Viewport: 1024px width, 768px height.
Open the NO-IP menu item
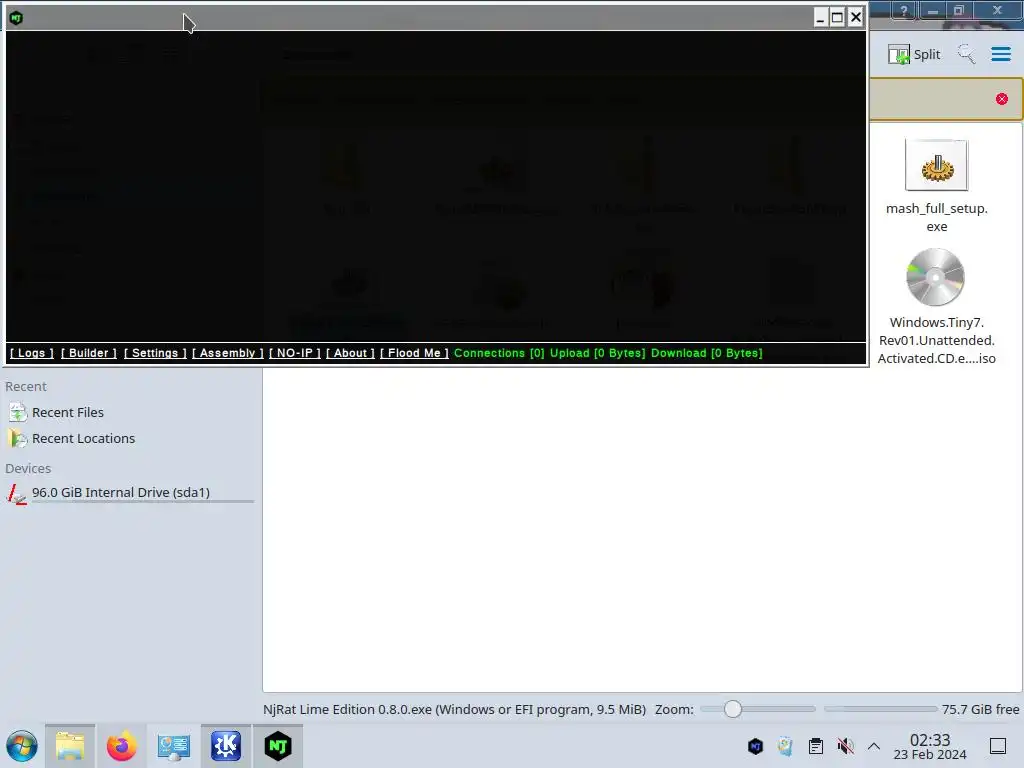(x=295, y=353)
